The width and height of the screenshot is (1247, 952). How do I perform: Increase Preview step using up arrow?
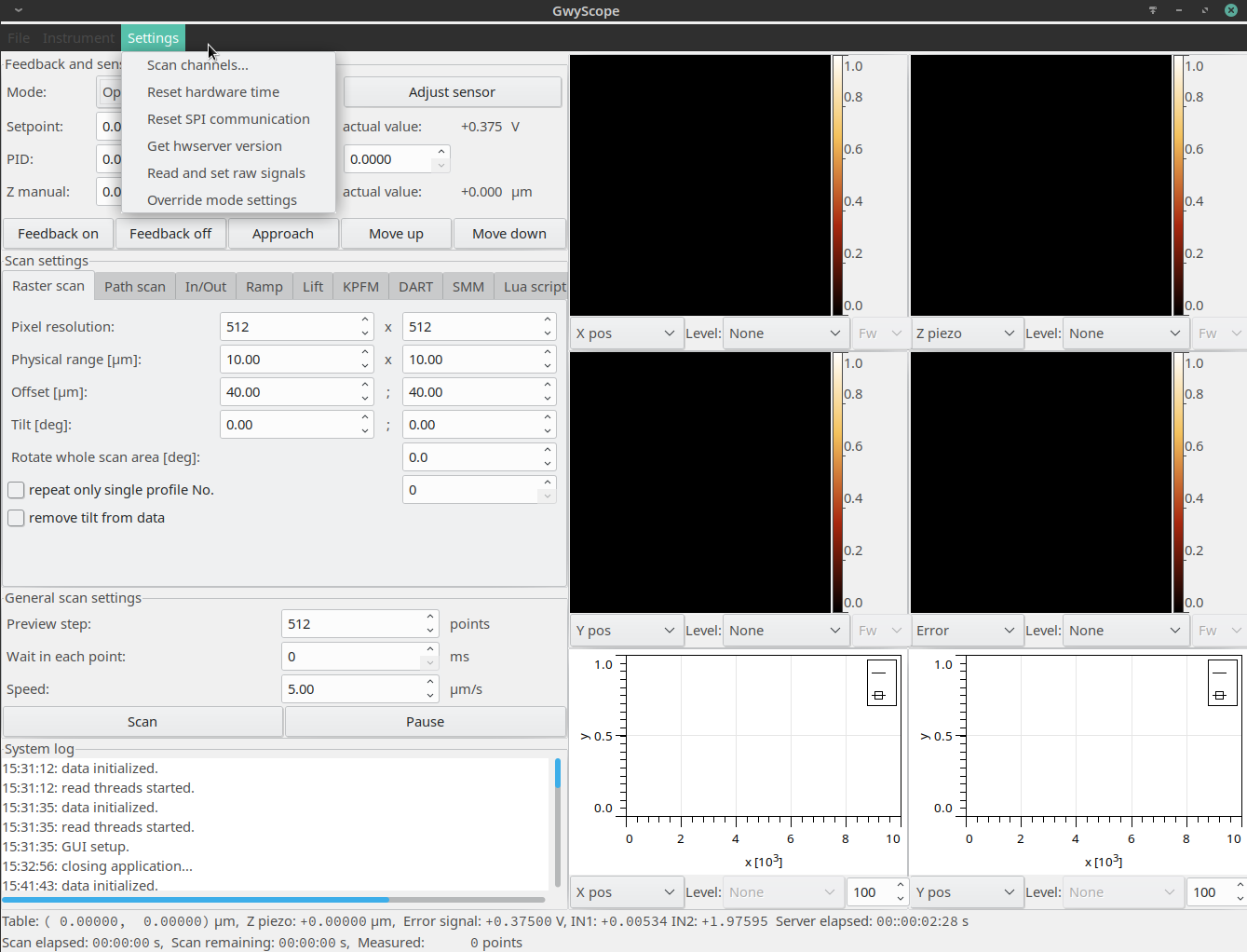tap(430, 618)
